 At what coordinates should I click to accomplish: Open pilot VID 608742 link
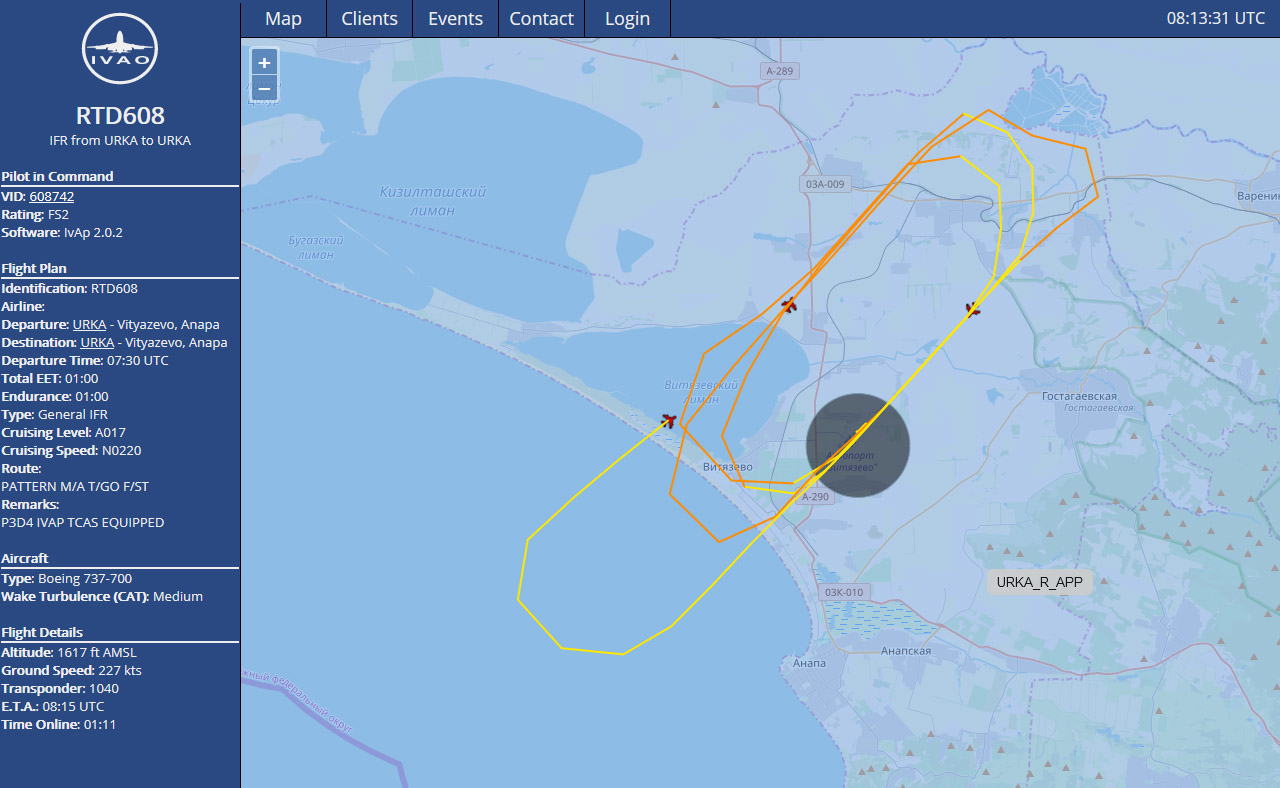(51, 197)
